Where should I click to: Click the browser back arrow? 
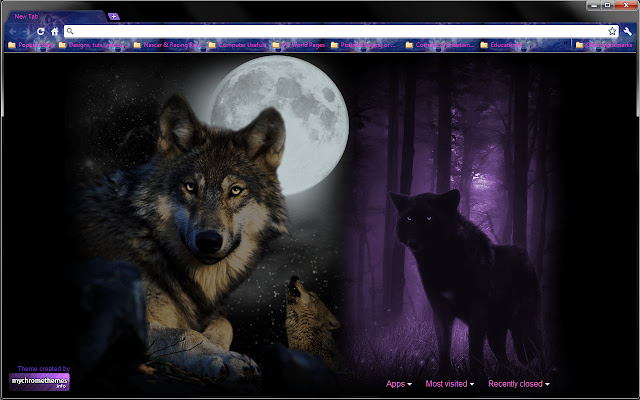13,31
